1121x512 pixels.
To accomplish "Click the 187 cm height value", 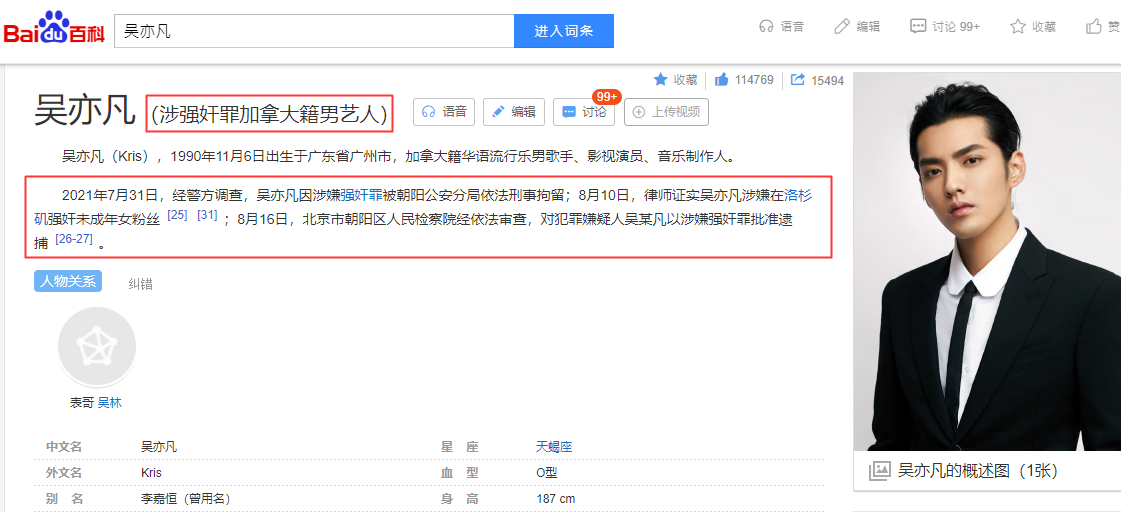I will click(x=555, y=498).
